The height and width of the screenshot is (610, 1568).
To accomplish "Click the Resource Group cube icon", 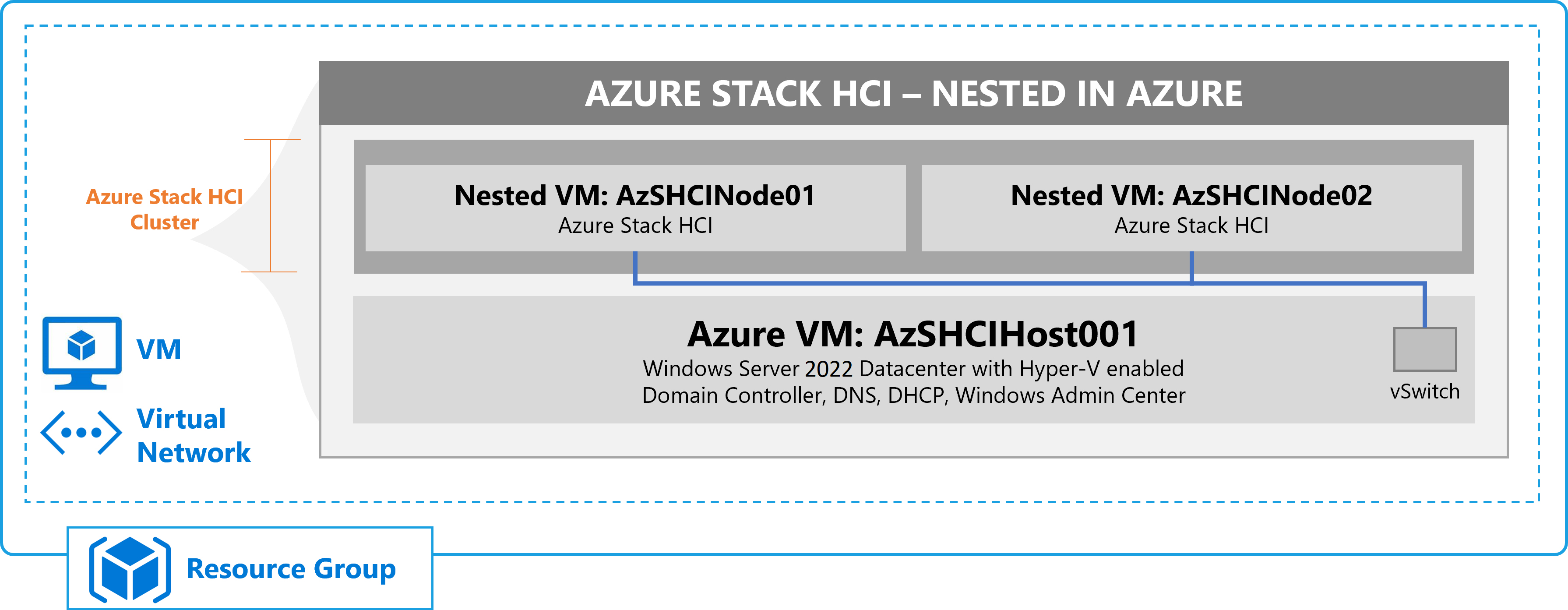I will pos(130,569).
